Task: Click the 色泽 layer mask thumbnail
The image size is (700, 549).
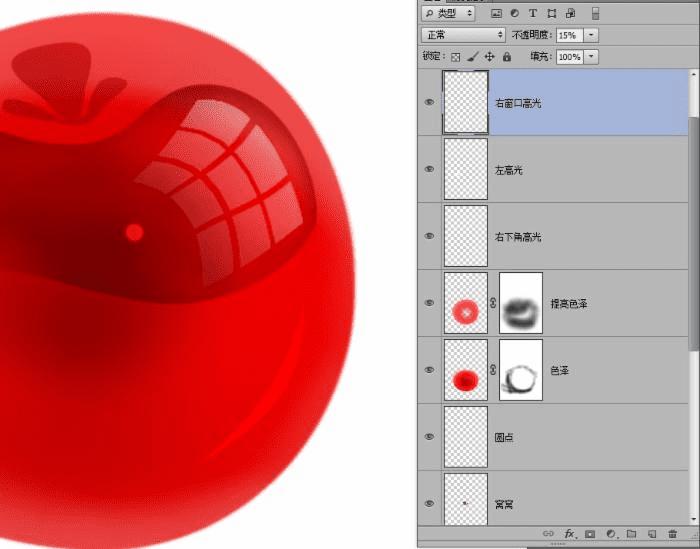Action: pyautogui.click(x=521, y=370)
